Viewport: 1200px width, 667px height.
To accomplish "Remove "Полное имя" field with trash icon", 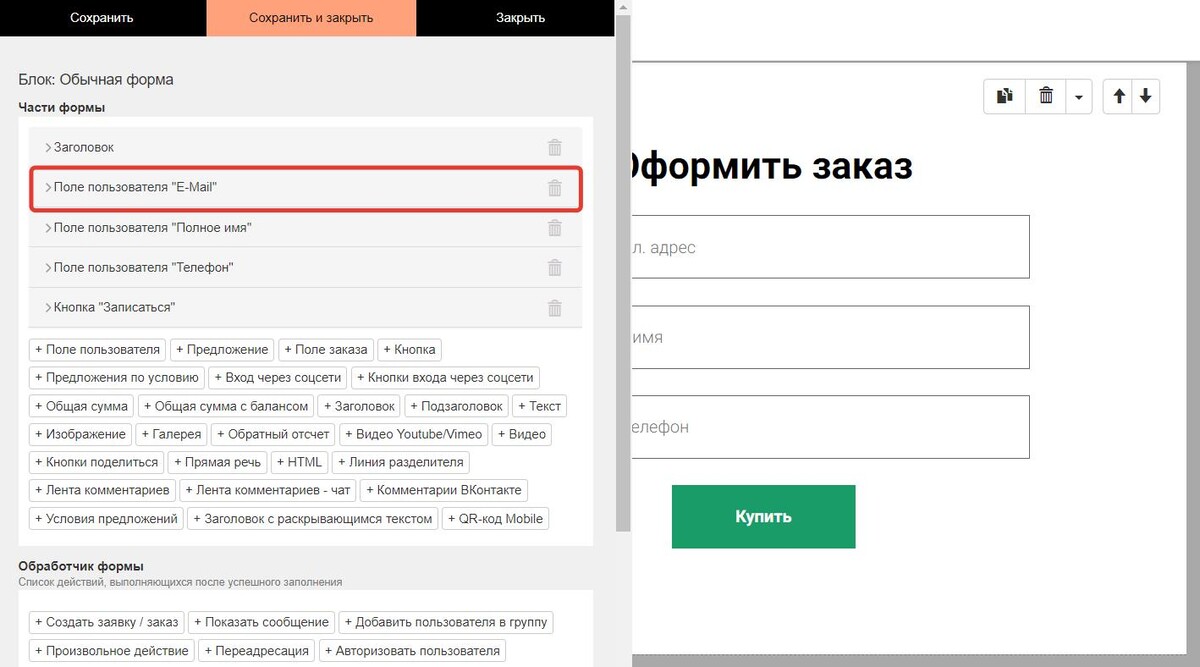I will click(x=555, y=227).
